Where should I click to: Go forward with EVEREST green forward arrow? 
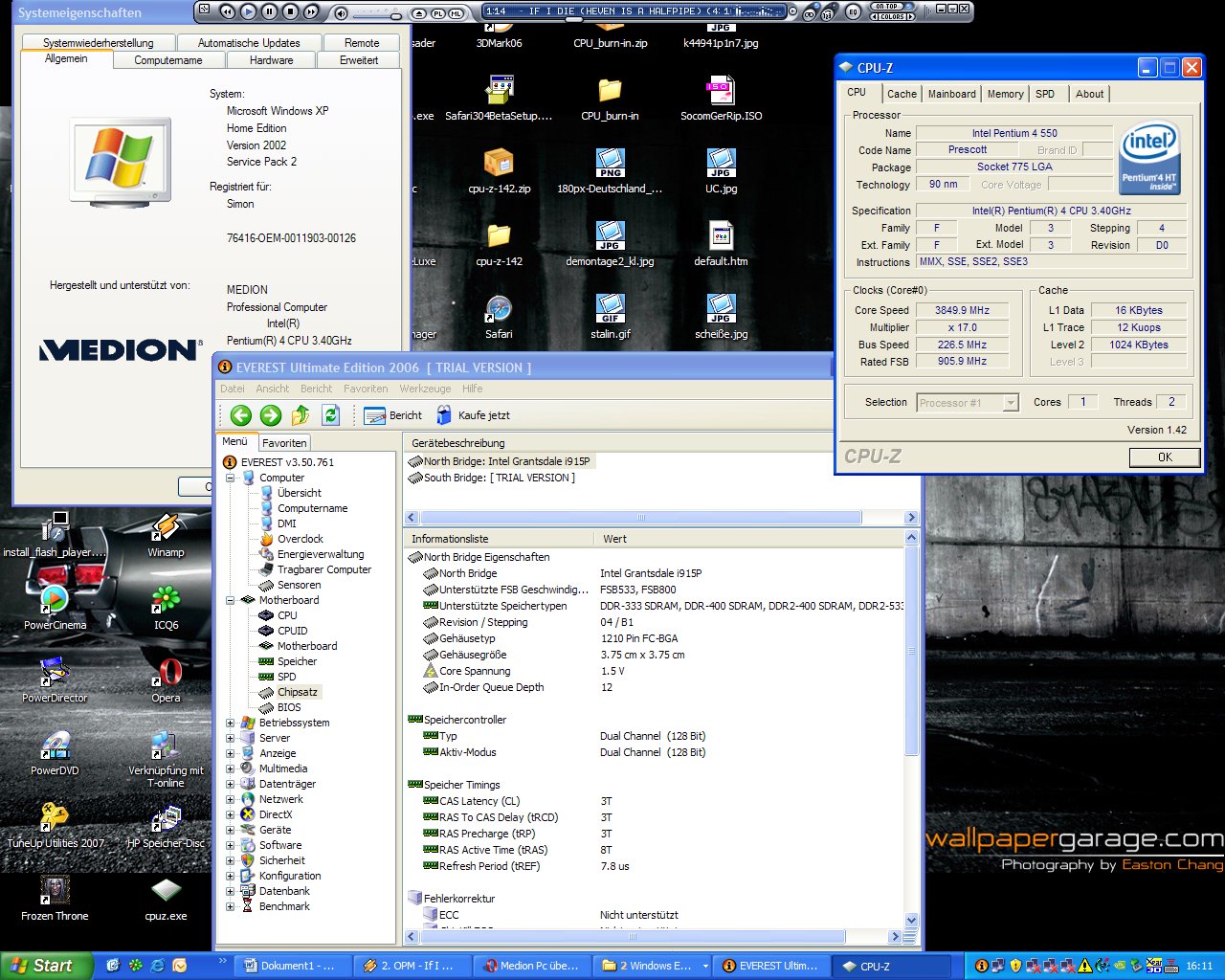(271, 414)
